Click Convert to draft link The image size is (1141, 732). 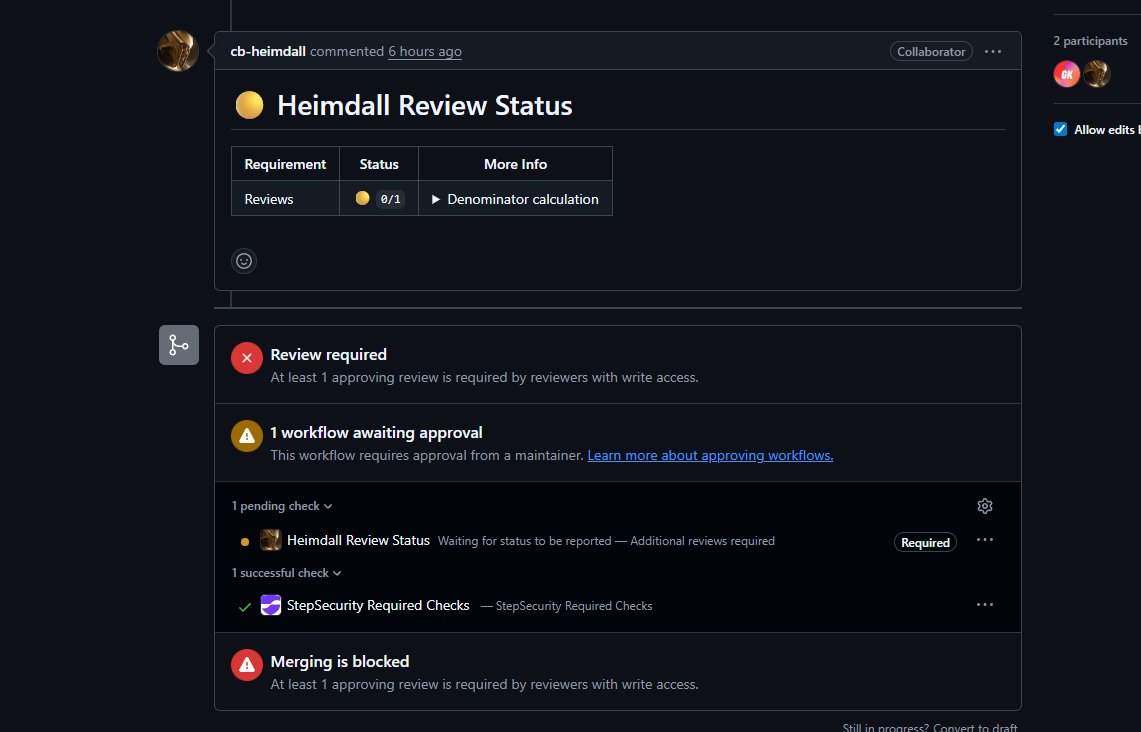975,727
